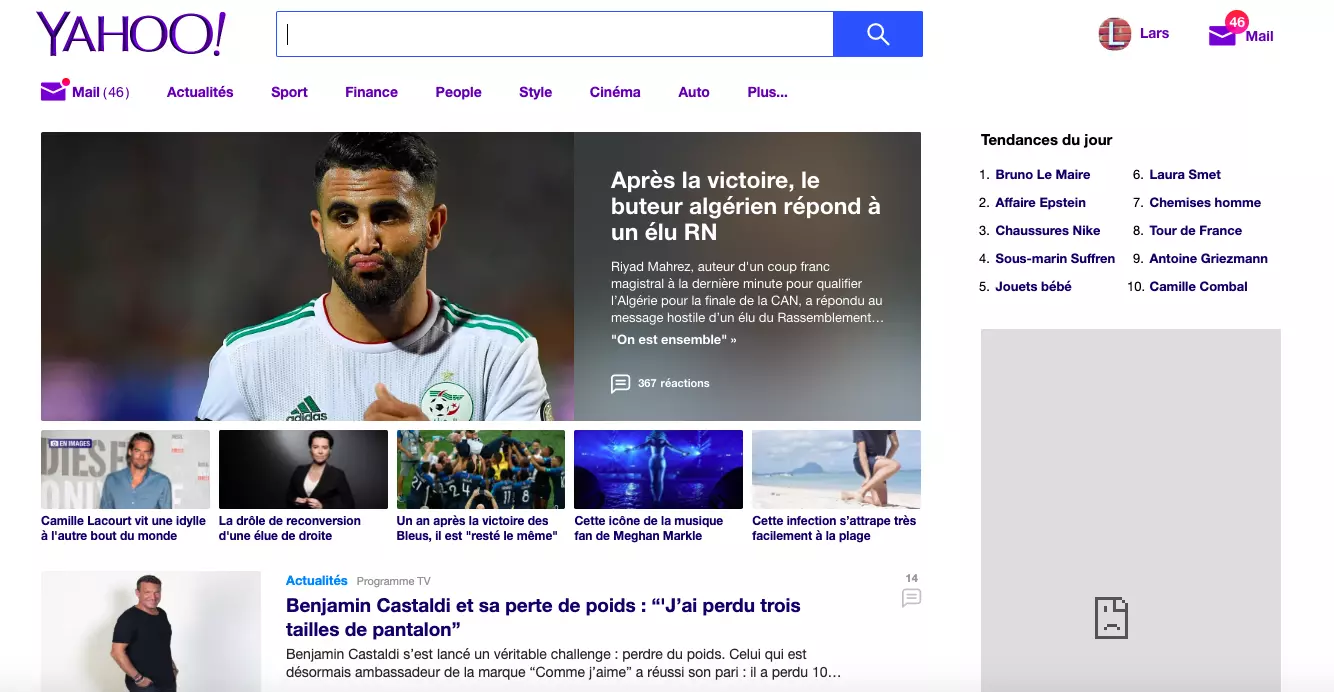1334x692 pixels.
Task: Open "La drôle de reconversion" story caption
Action: click(290, 528)
